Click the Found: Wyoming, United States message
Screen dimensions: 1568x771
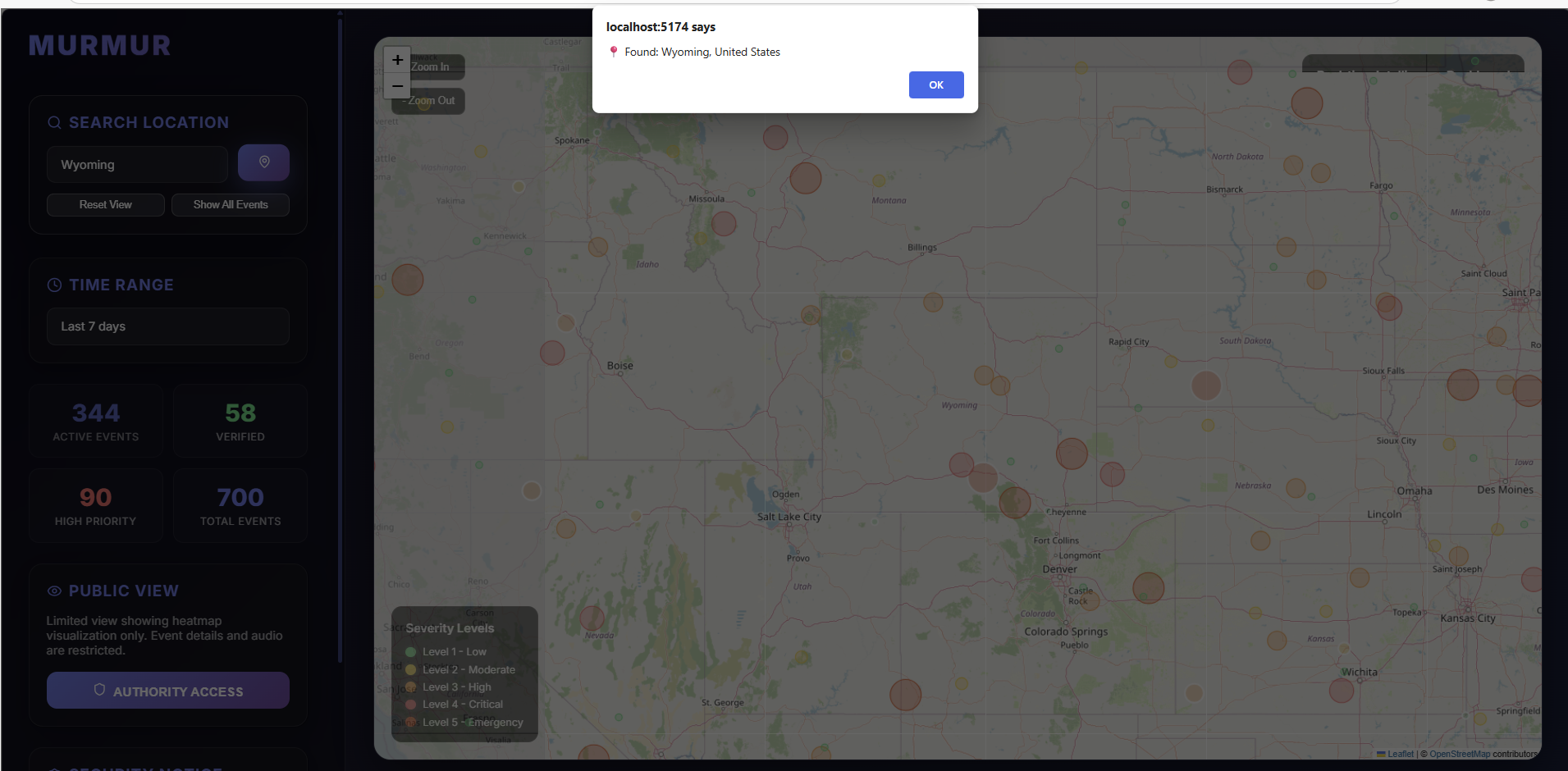point(702,52)
